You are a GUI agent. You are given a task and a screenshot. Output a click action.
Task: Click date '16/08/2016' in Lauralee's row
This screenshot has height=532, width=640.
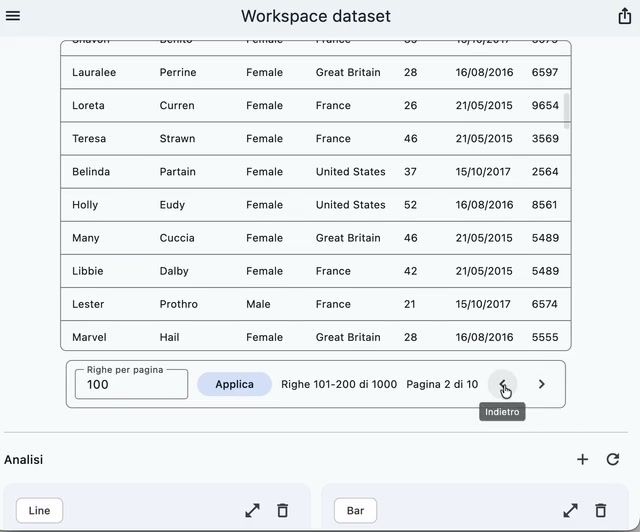point(484,72)
